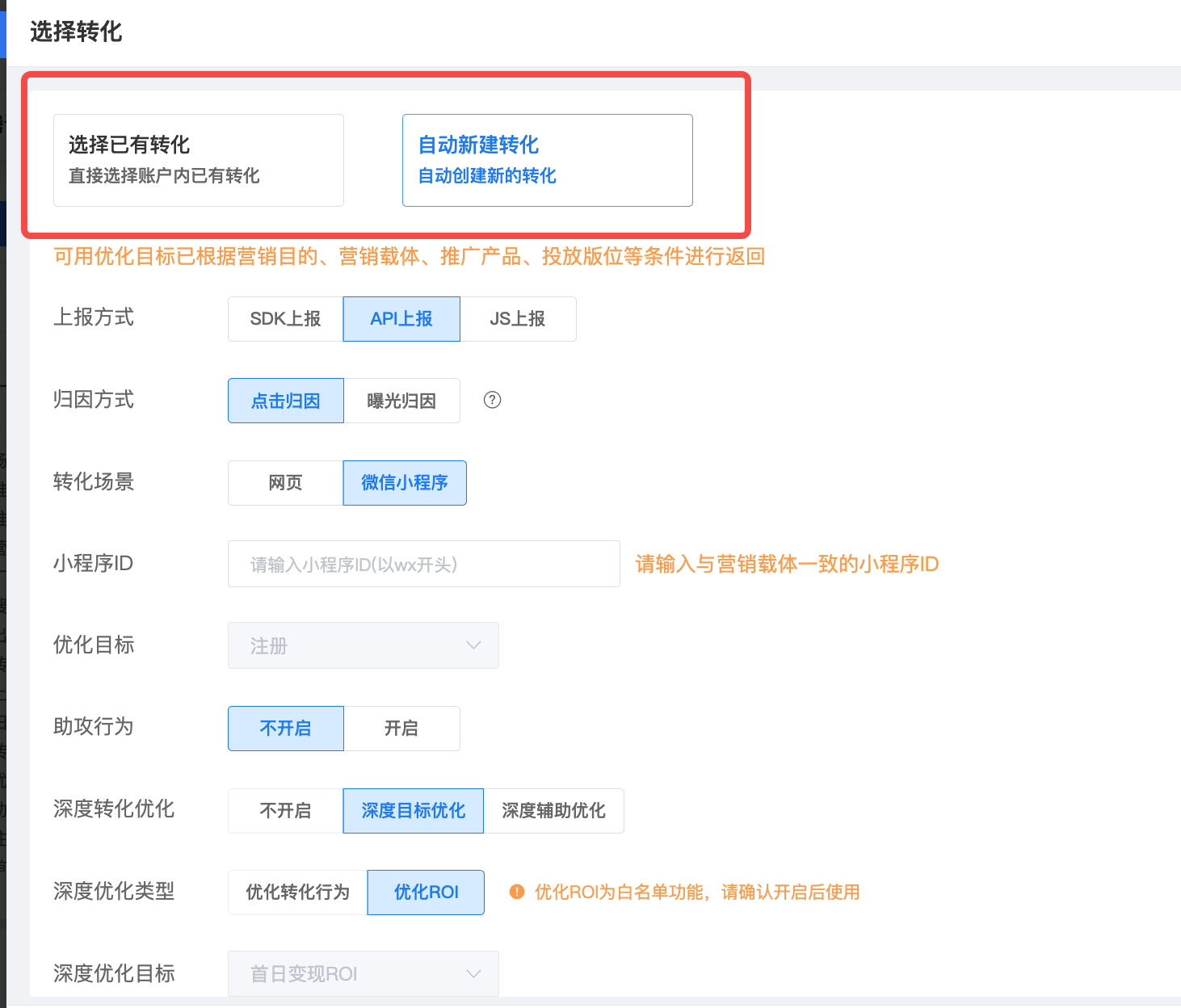Select 不开启 for 助攻行为

click(286, 729)
